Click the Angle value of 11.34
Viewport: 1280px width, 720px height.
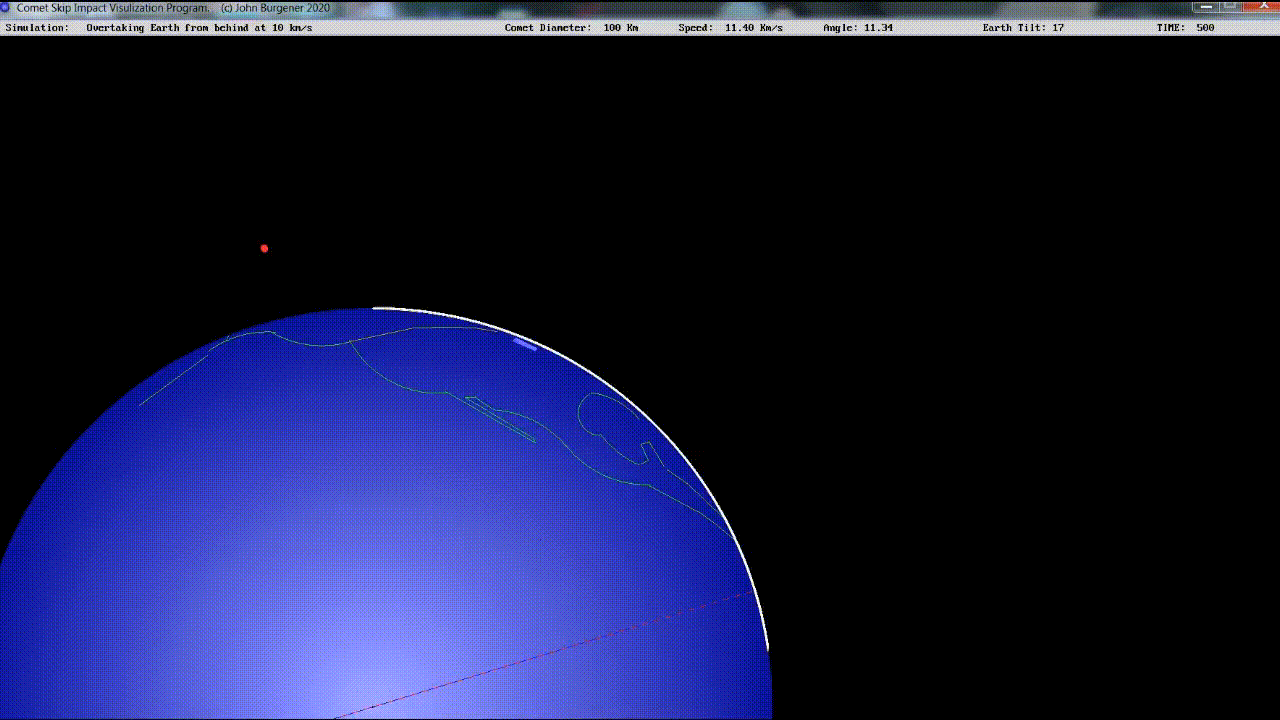click(x=878, y=28)
